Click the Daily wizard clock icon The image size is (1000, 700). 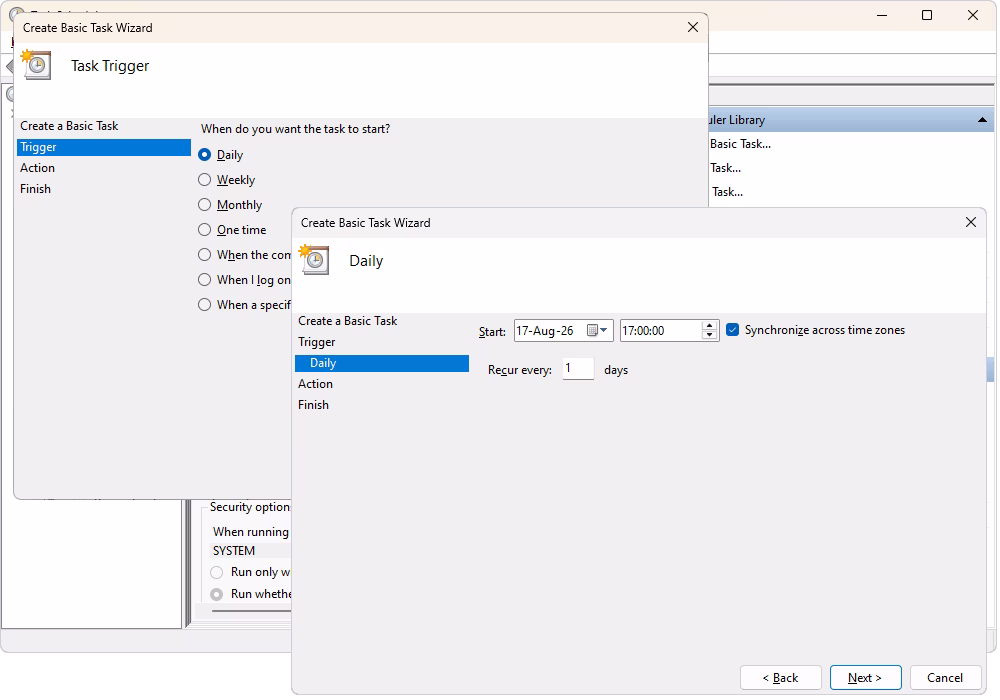click(314, 259)
